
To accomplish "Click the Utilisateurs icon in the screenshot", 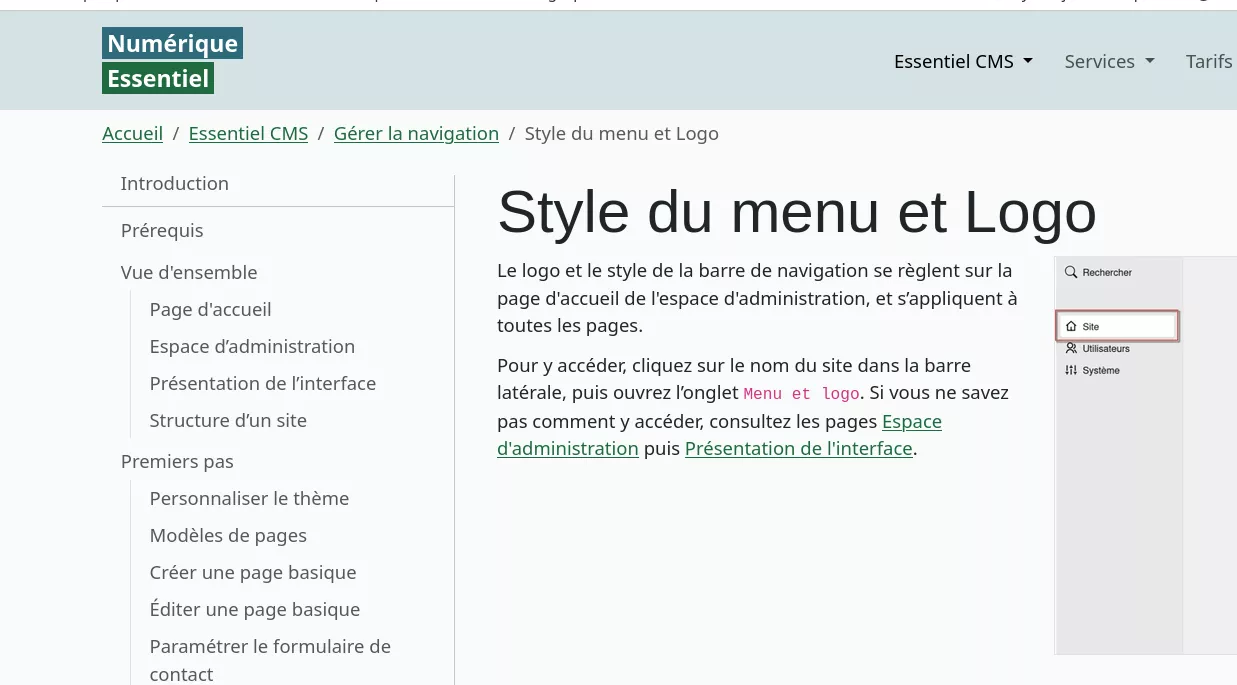I will click(x=1071, y=348).
